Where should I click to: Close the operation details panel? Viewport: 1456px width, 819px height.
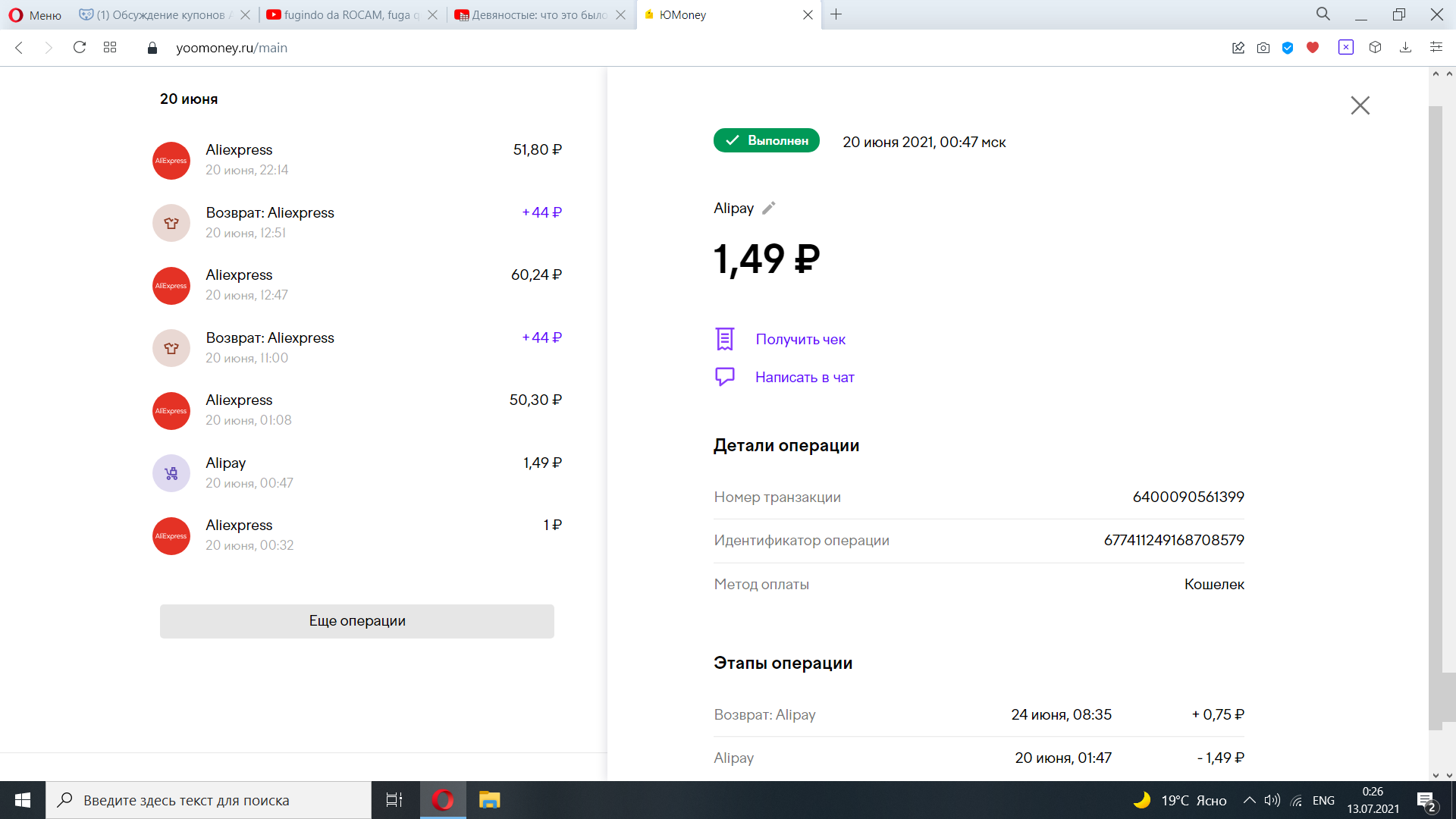pos(1360,105)
